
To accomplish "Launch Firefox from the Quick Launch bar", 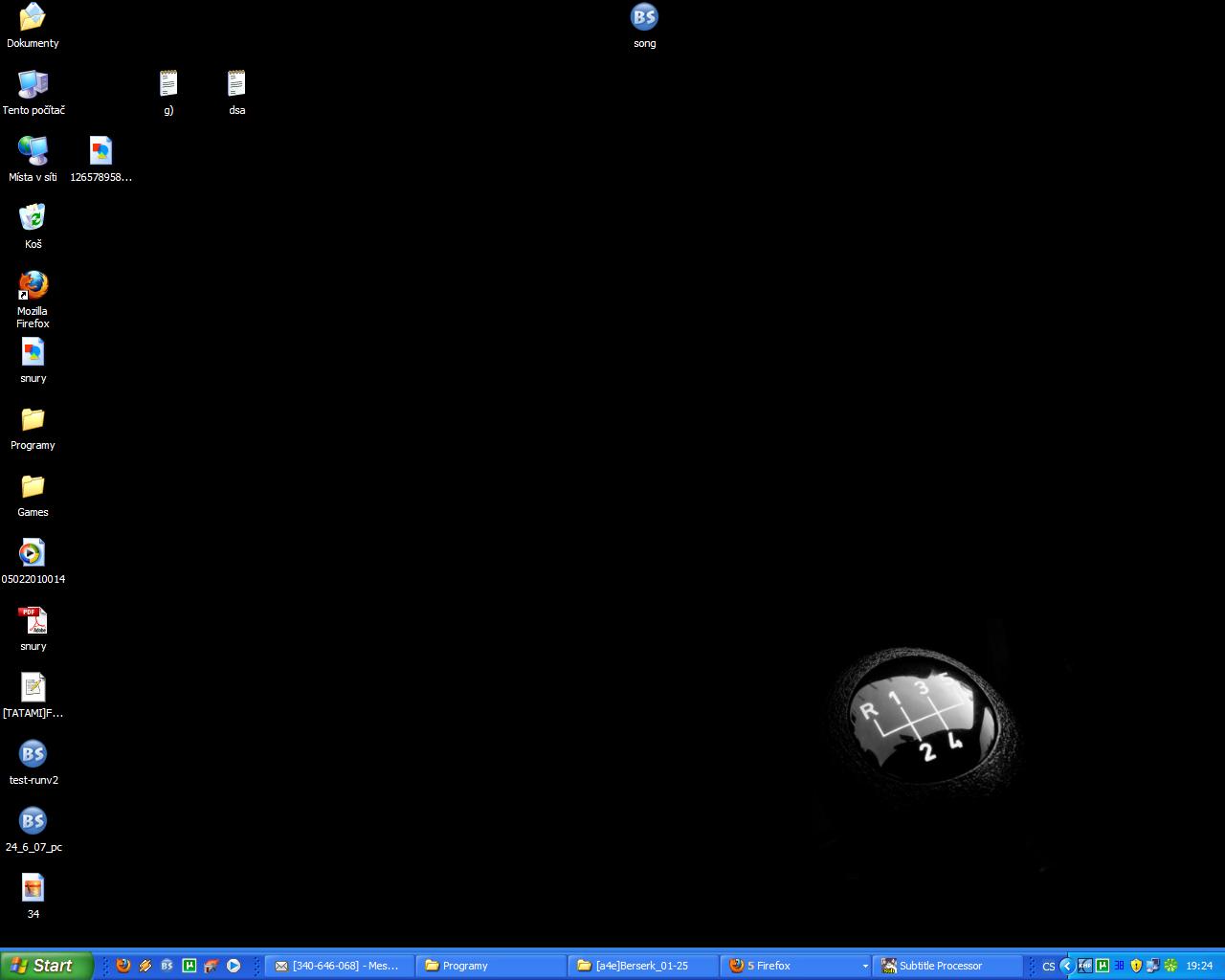I will click(123, 966).
